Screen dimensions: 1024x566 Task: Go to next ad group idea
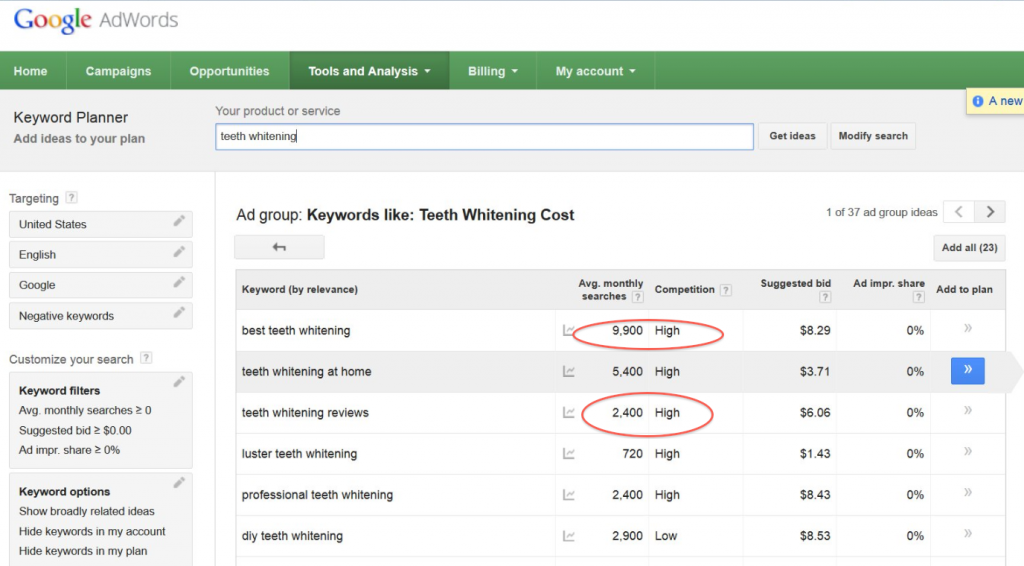990,212
